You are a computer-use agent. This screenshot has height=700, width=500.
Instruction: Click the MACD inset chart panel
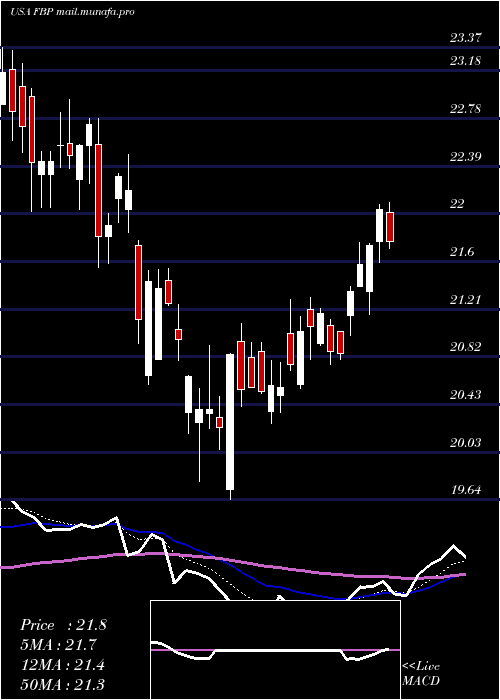(275, 650)
